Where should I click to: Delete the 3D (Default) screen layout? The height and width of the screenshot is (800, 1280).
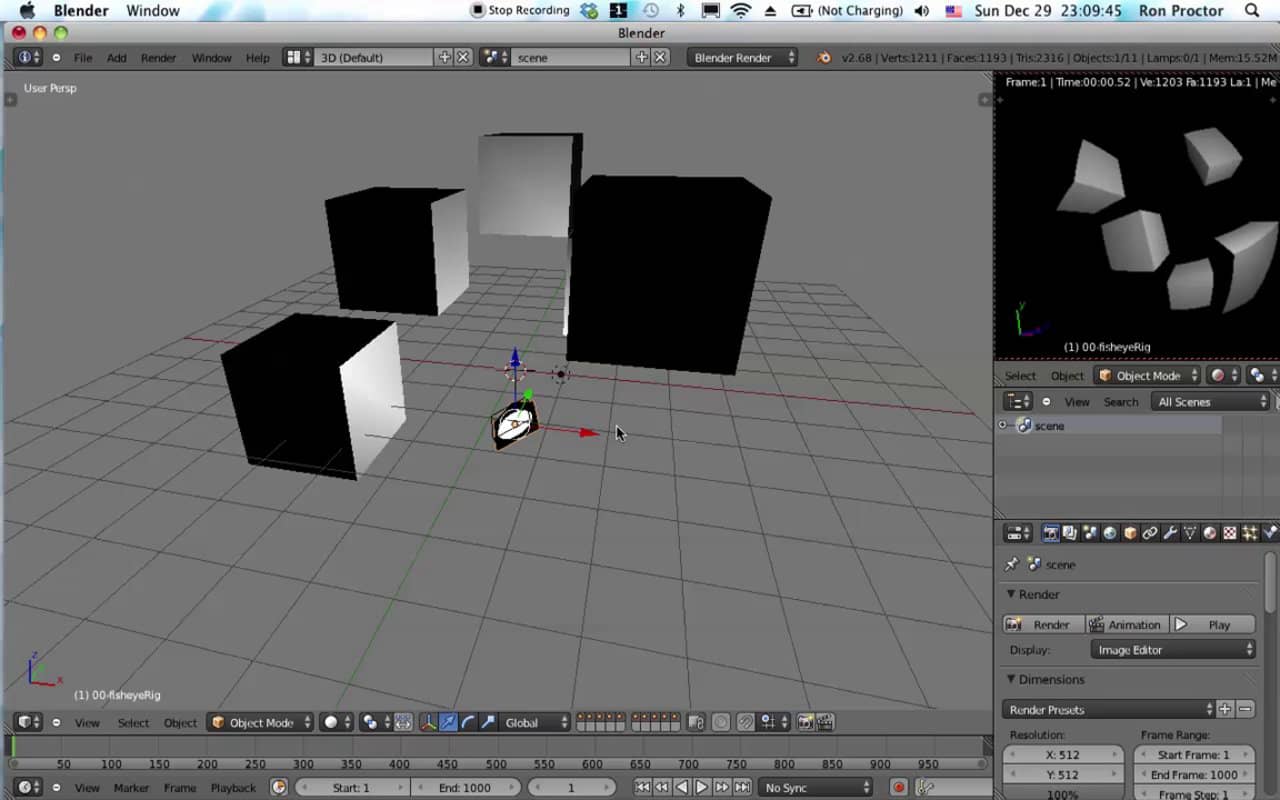[x=463, y=57]
